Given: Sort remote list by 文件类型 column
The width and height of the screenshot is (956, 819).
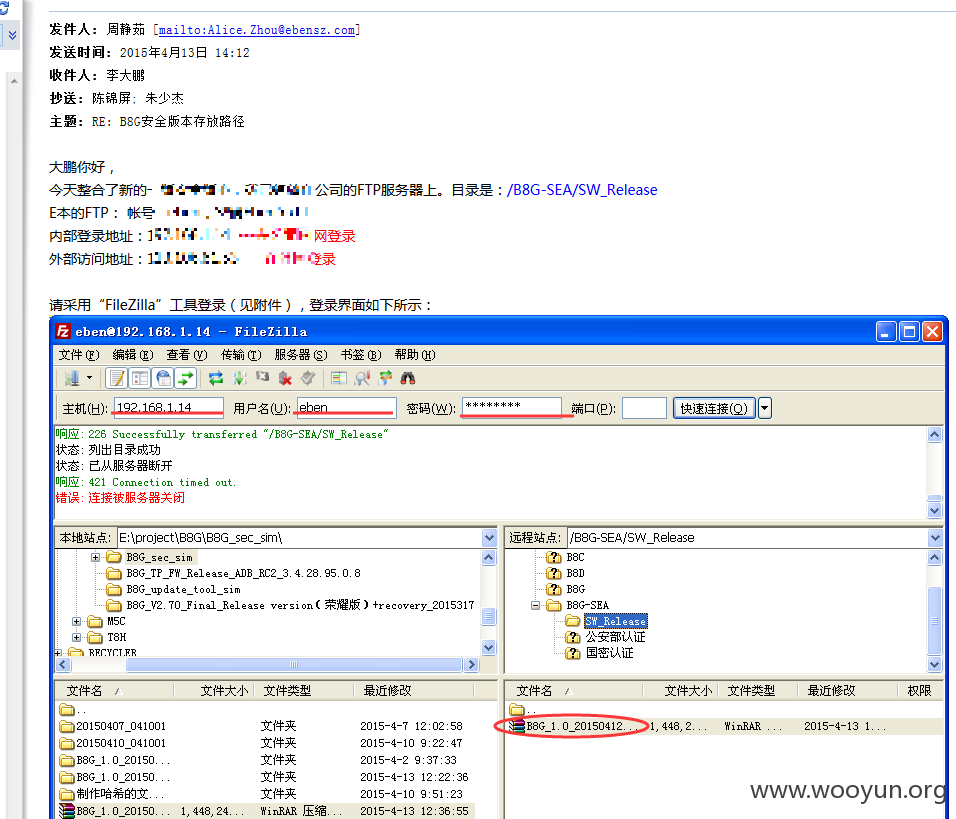Looking at the screenshot, I should tap(751, 691).
